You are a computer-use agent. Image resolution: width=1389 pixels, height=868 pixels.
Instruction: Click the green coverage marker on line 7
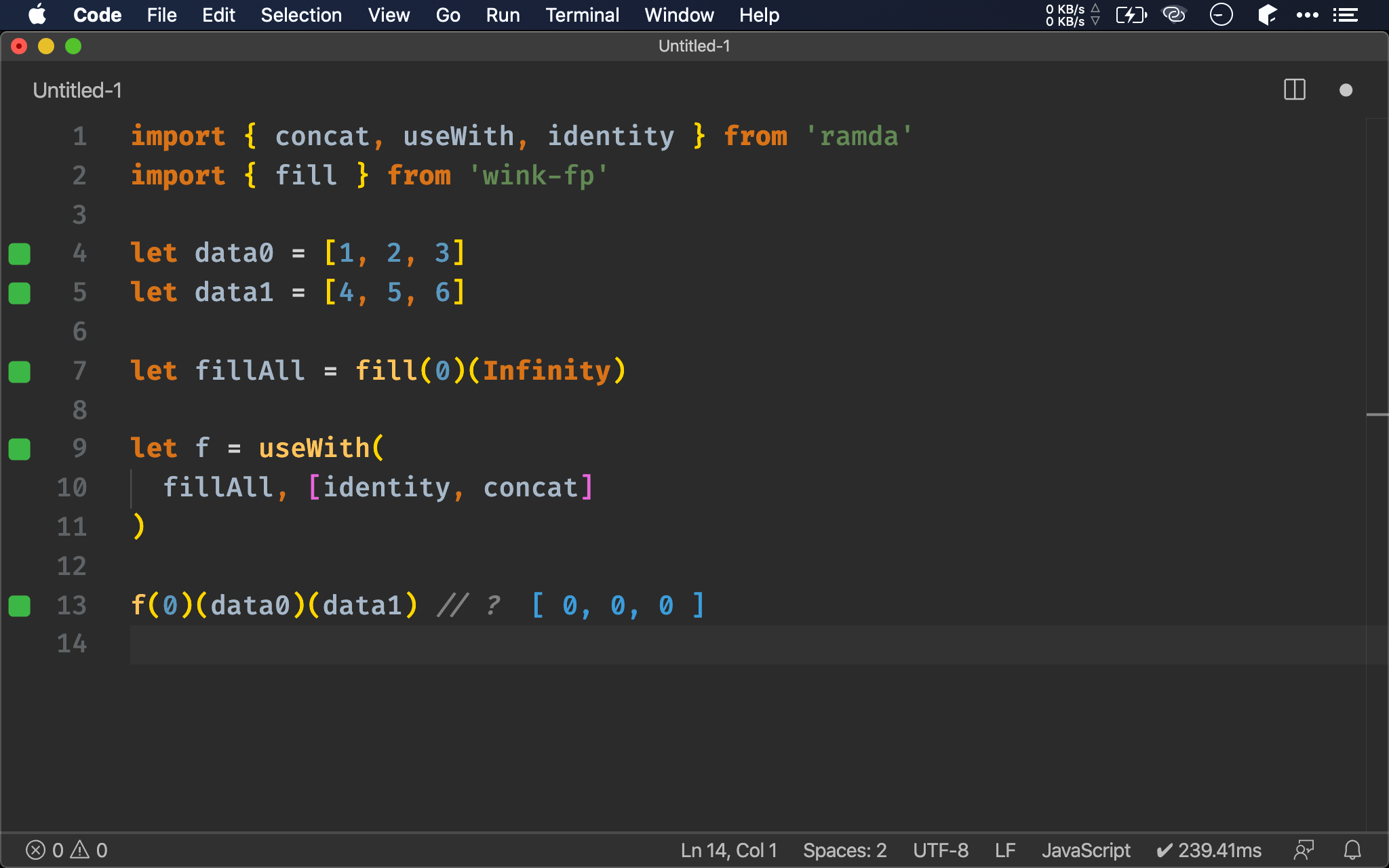(x=20, y=372)
